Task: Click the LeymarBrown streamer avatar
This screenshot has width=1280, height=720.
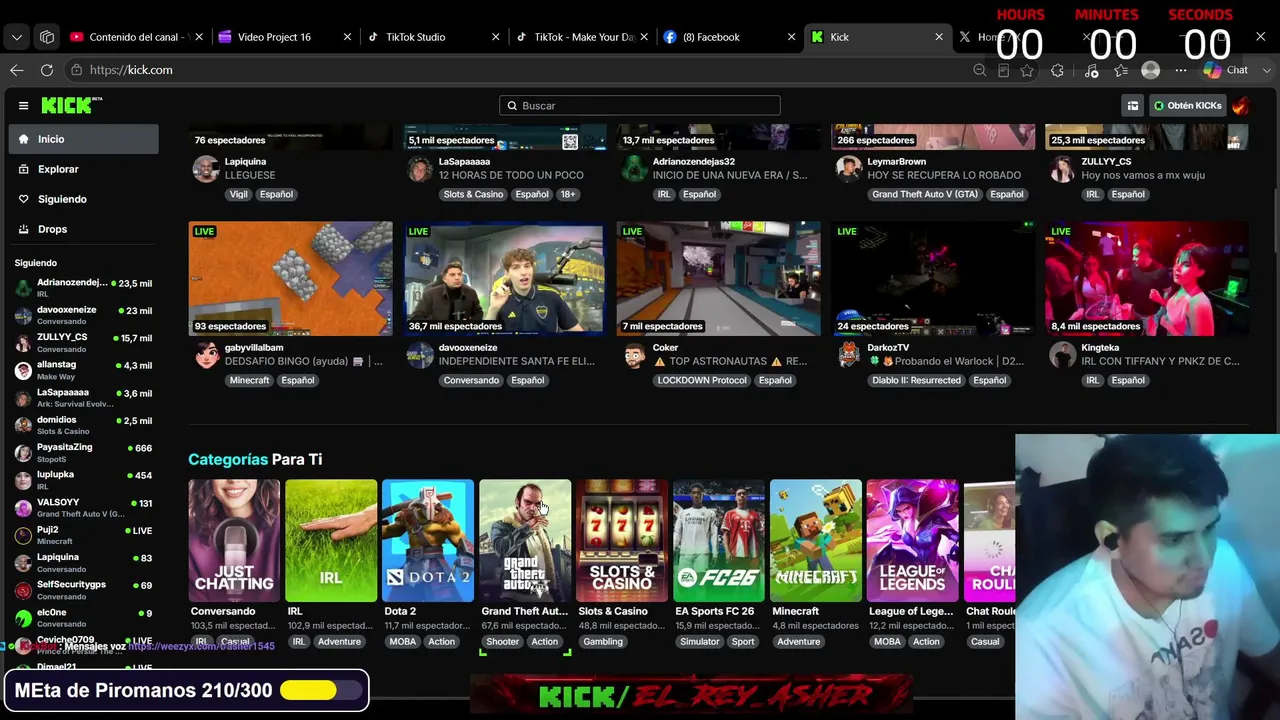Action: [x=848, y=169]
